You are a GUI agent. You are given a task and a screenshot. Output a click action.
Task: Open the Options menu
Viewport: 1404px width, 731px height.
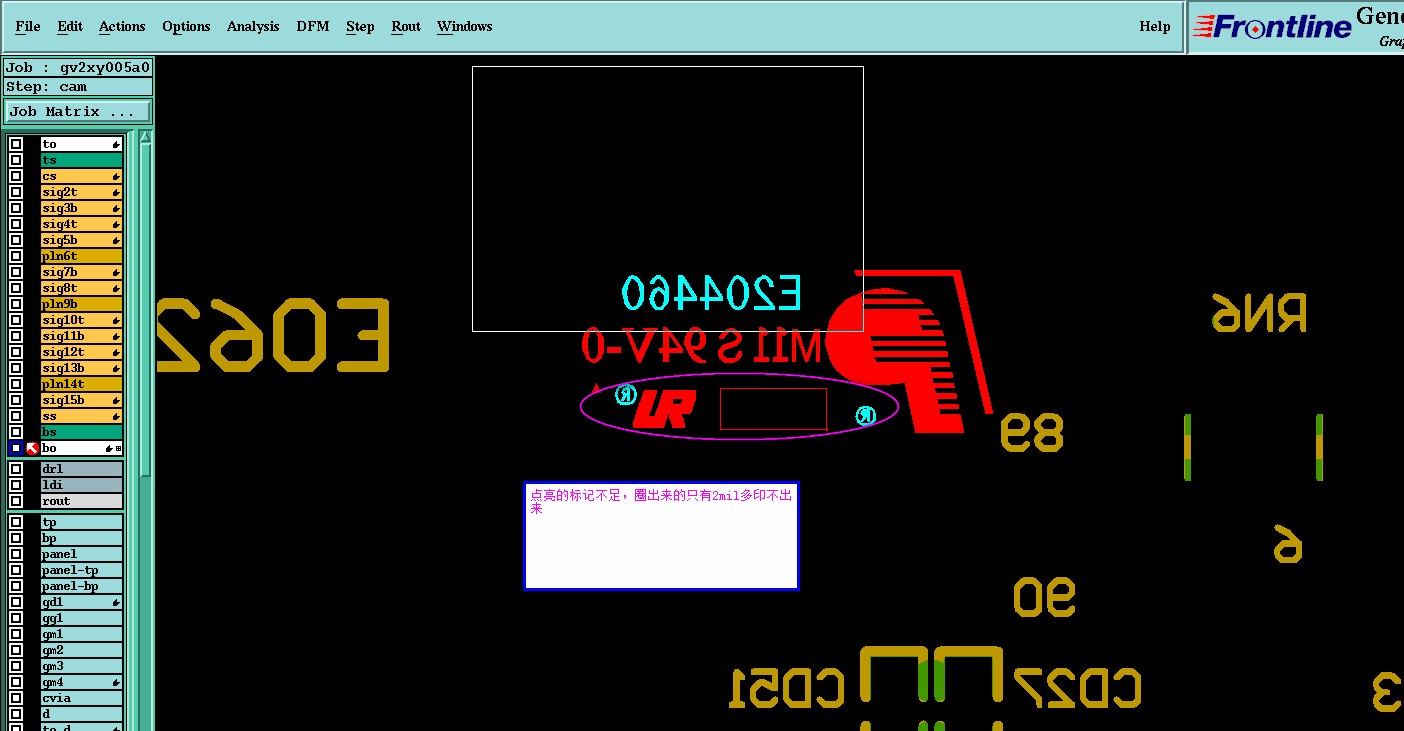point(186,26)
